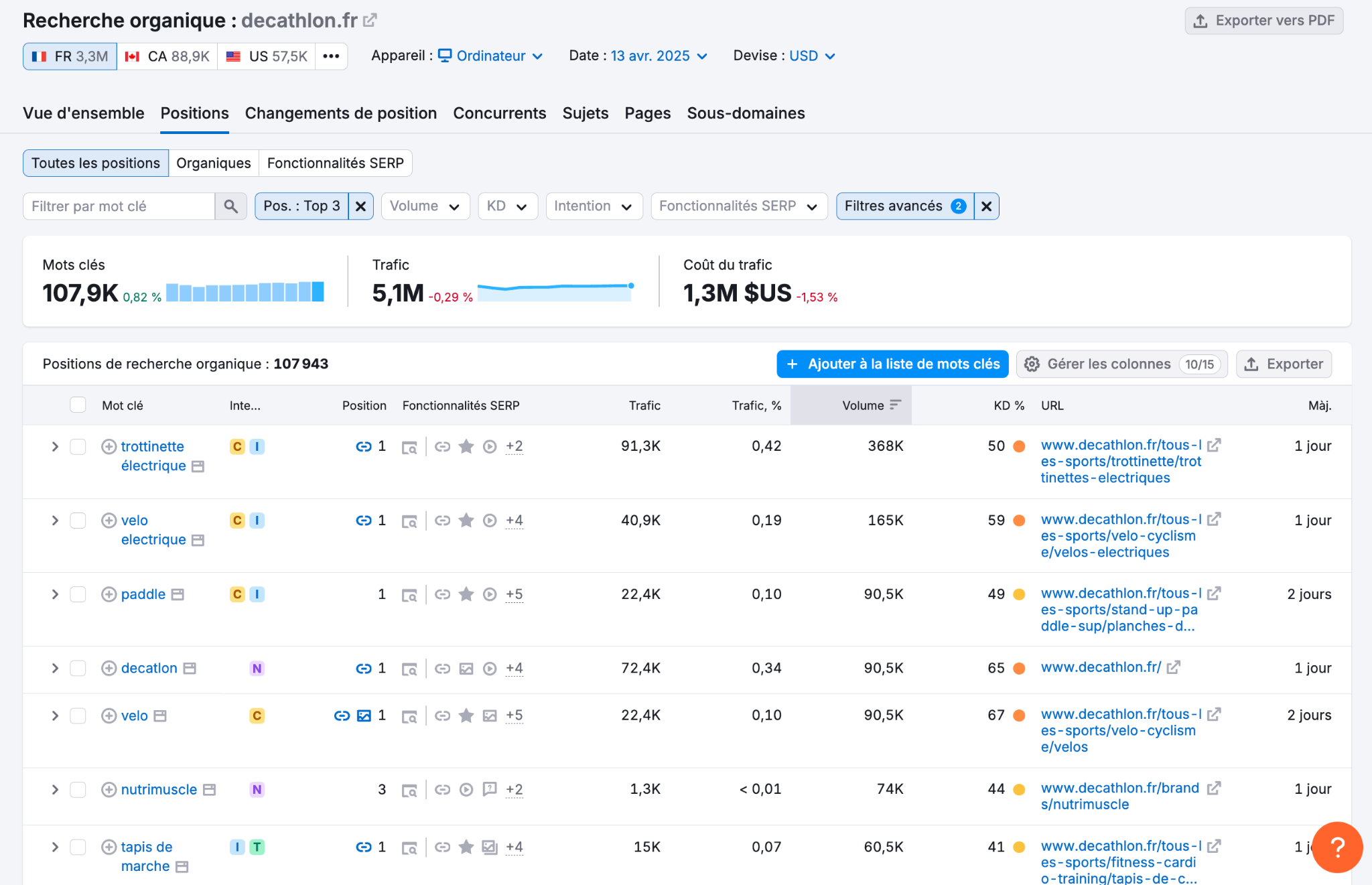Click the link icon in tapis de marche position
This screenshot has width=1372, height=885.
click(x=364, y=847)
